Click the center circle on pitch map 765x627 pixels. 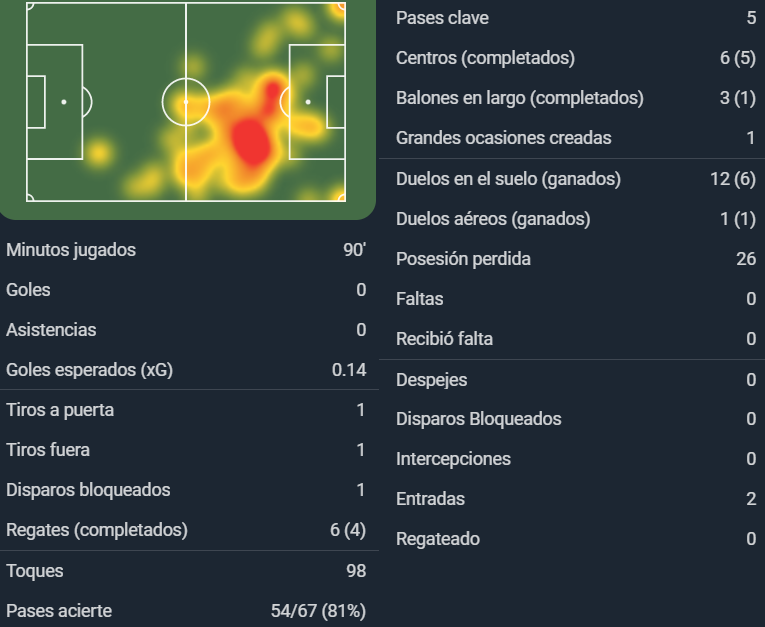pyautogui.click(x=186, y=102)
